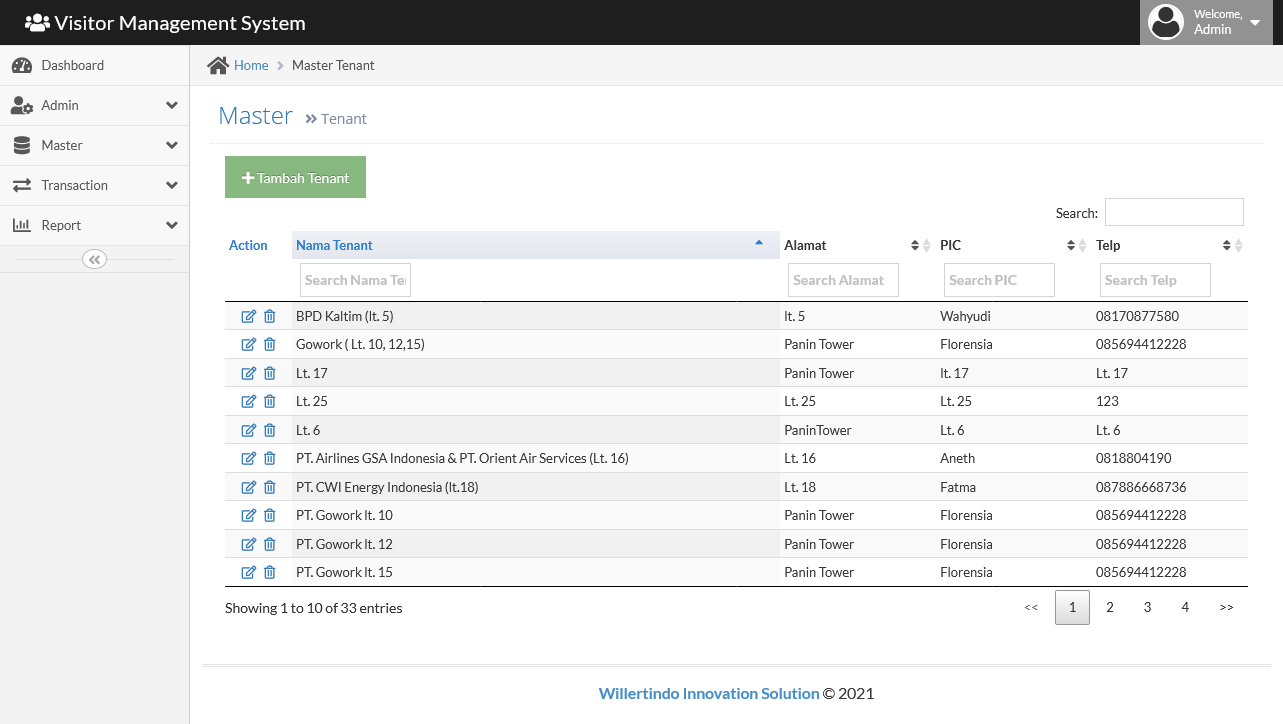1283x724 pixels.
Task: Sort table by PIC column
Action: pyautogui.click(x=1014, y=245)
